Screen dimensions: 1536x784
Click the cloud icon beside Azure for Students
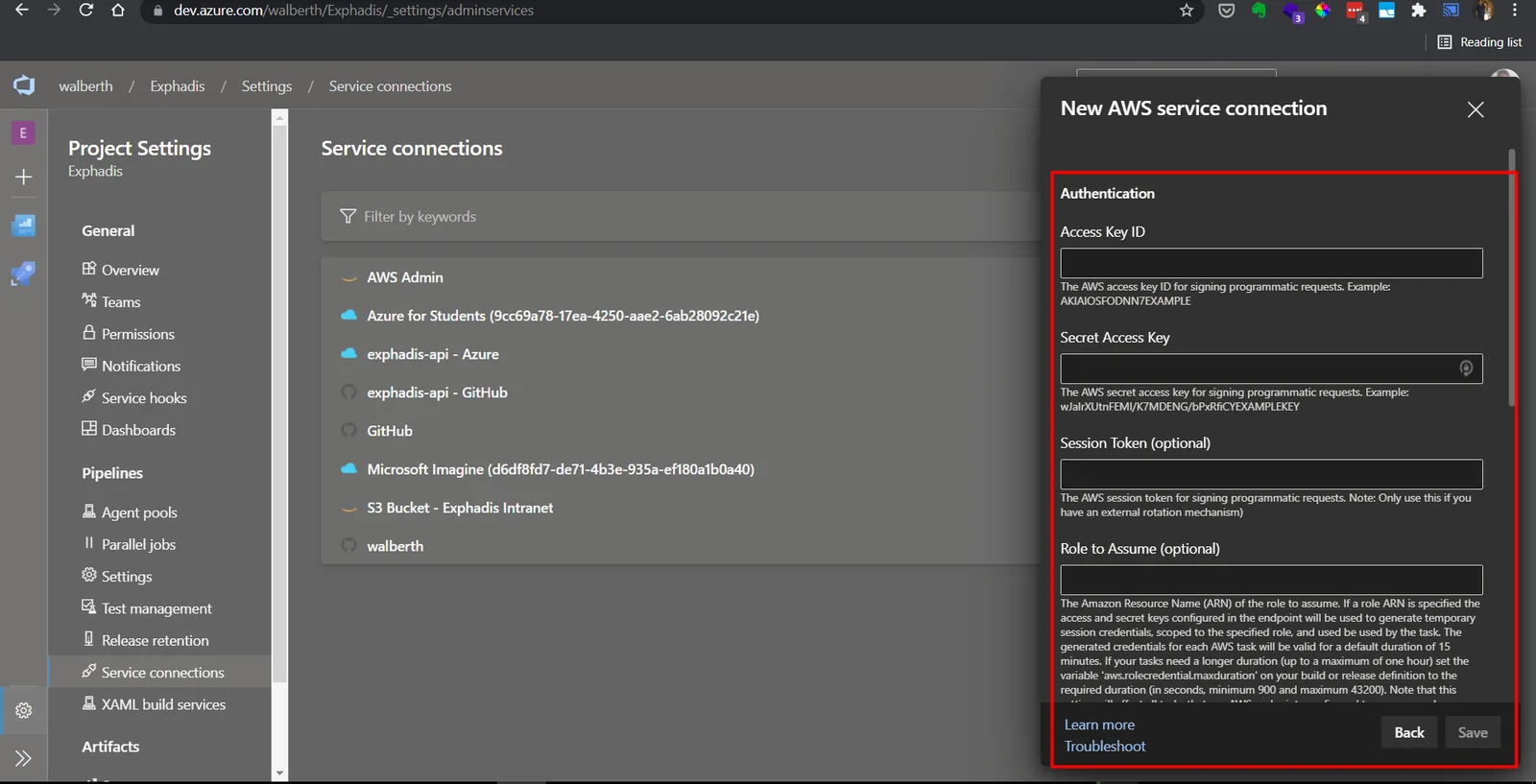(349, 316)
